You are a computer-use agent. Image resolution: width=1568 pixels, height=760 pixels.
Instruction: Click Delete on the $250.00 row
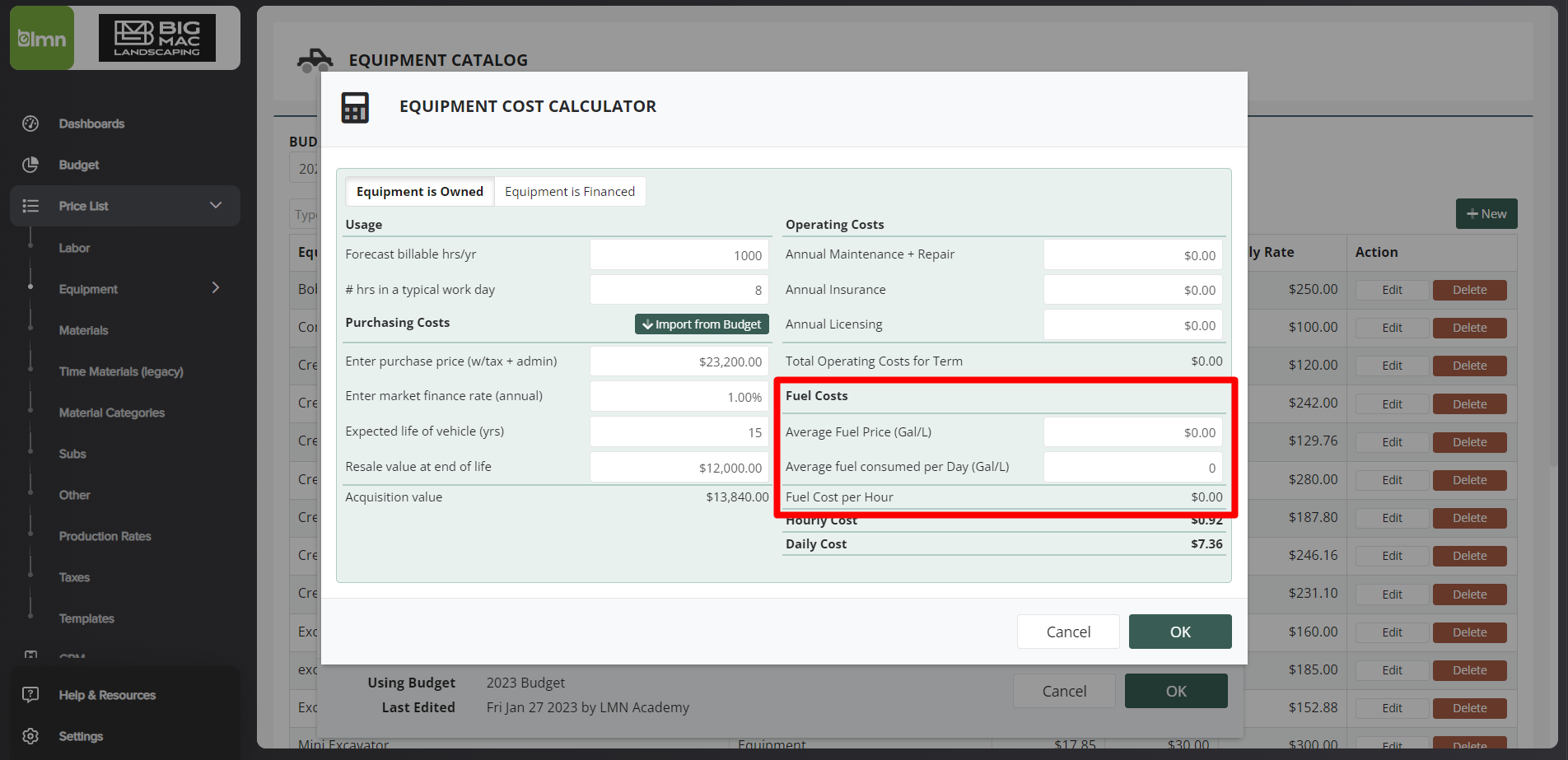(1469, 290)
